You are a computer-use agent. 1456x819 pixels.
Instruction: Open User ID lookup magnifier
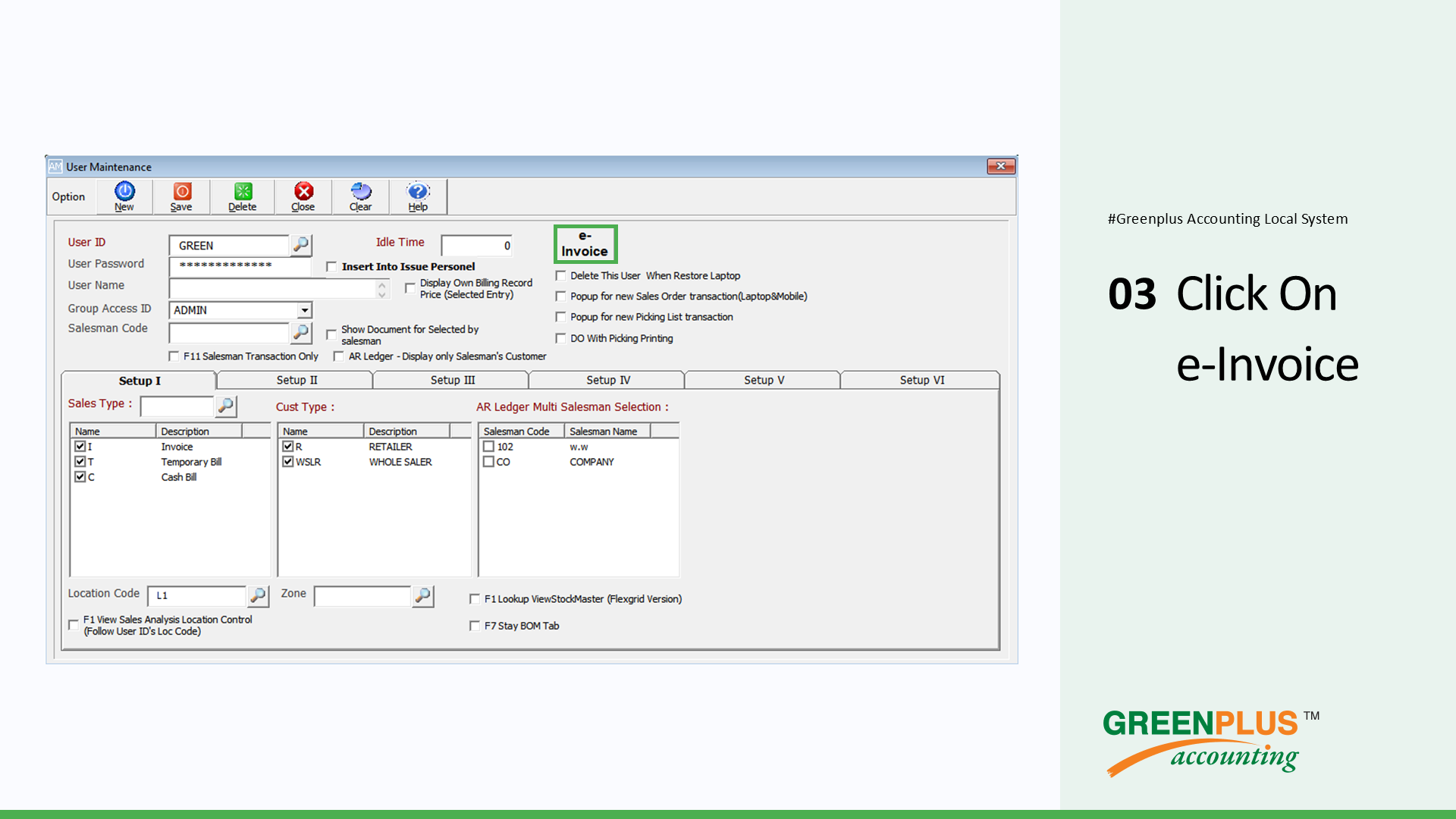(x=301, y=245)
